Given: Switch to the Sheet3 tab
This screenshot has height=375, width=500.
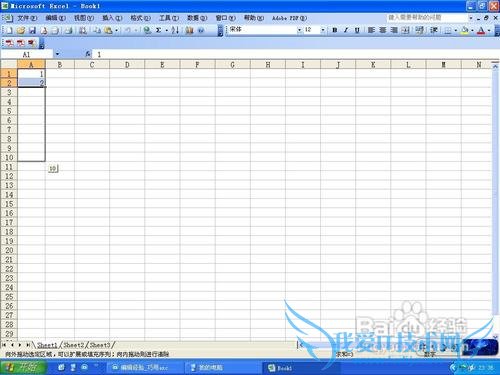Looking at the screenshot, I should click(x=100, y=345).
